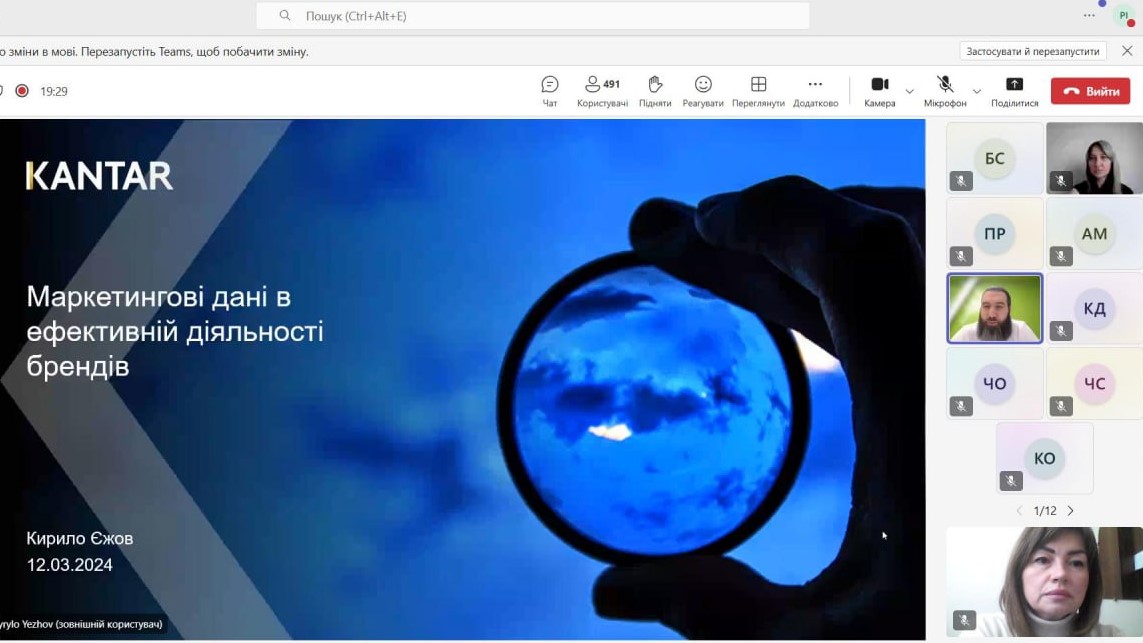Go to next page of participants
Viewport: 1143px width, 643px height.
[x=1070, y=511]
